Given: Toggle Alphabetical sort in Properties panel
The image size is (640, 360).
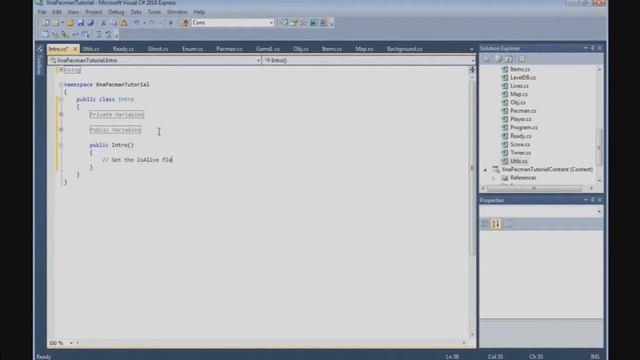Looking at the screenshot, I should [496, 224].
